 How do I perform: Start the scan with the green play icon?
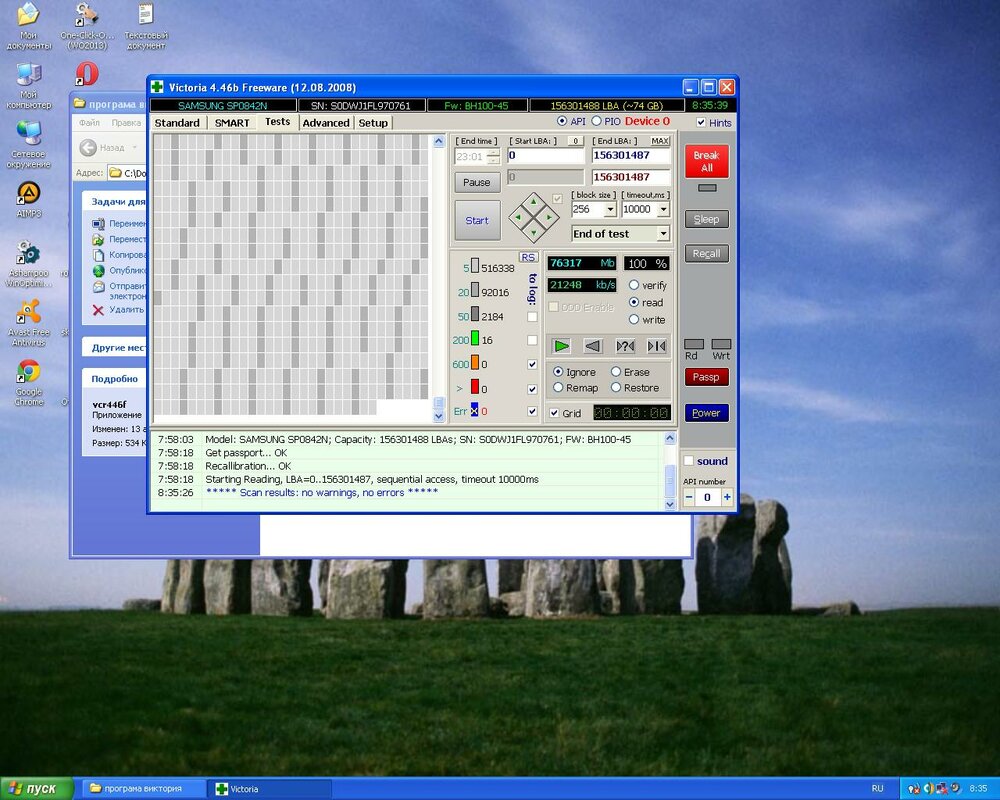[x=559, y=346]
